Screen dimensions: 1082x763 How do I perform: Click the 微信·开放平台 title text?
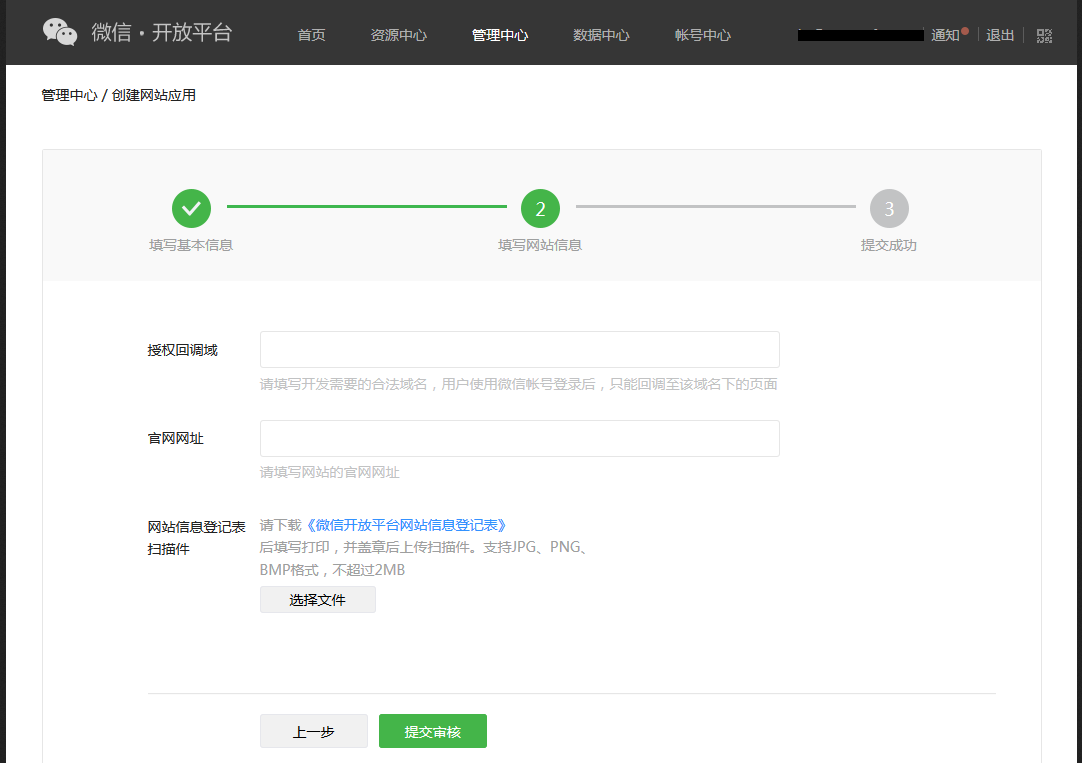161,32
